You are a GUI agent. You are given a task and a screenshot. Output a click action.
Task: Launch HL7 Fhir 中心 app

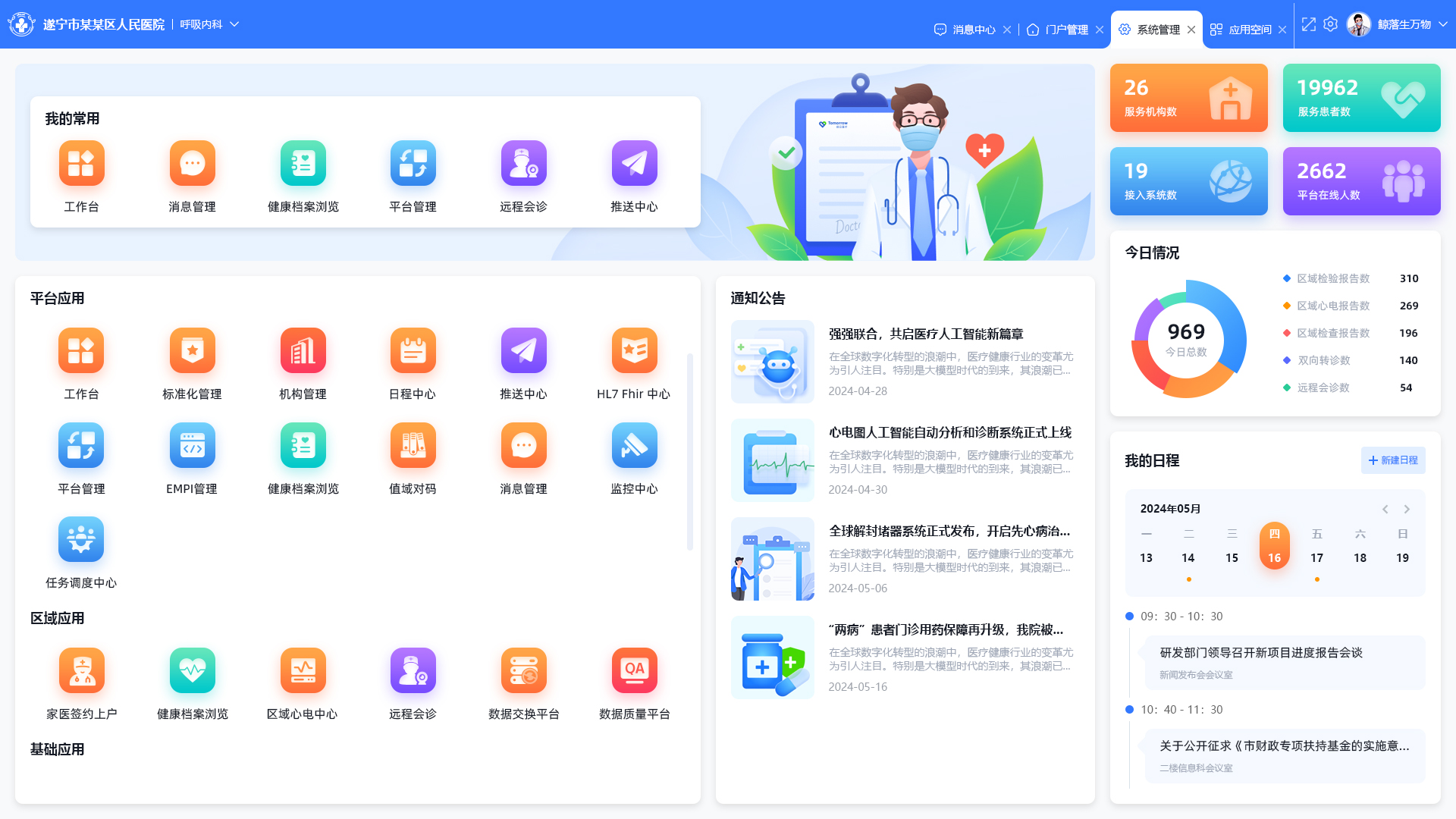[x=634, y=350]
